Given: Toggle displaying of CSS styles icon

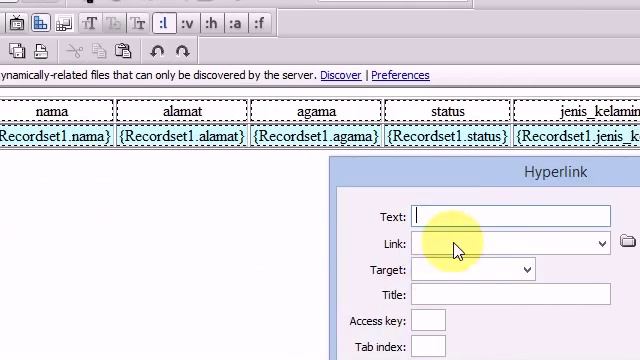Looking at the screenshot, I should click(40, 23).
